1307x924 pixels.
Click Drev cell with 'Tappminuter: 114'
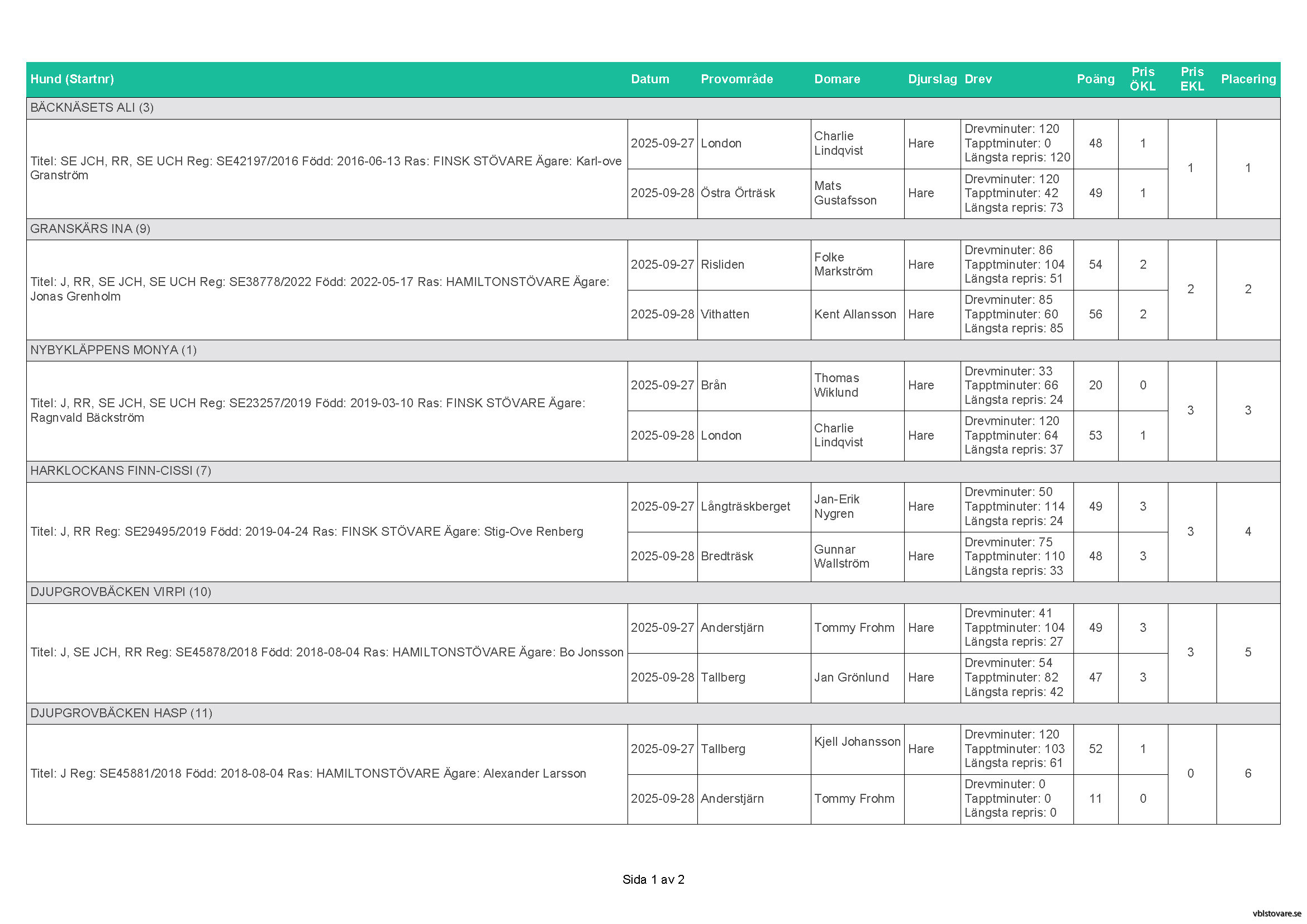click(1016, 507)
